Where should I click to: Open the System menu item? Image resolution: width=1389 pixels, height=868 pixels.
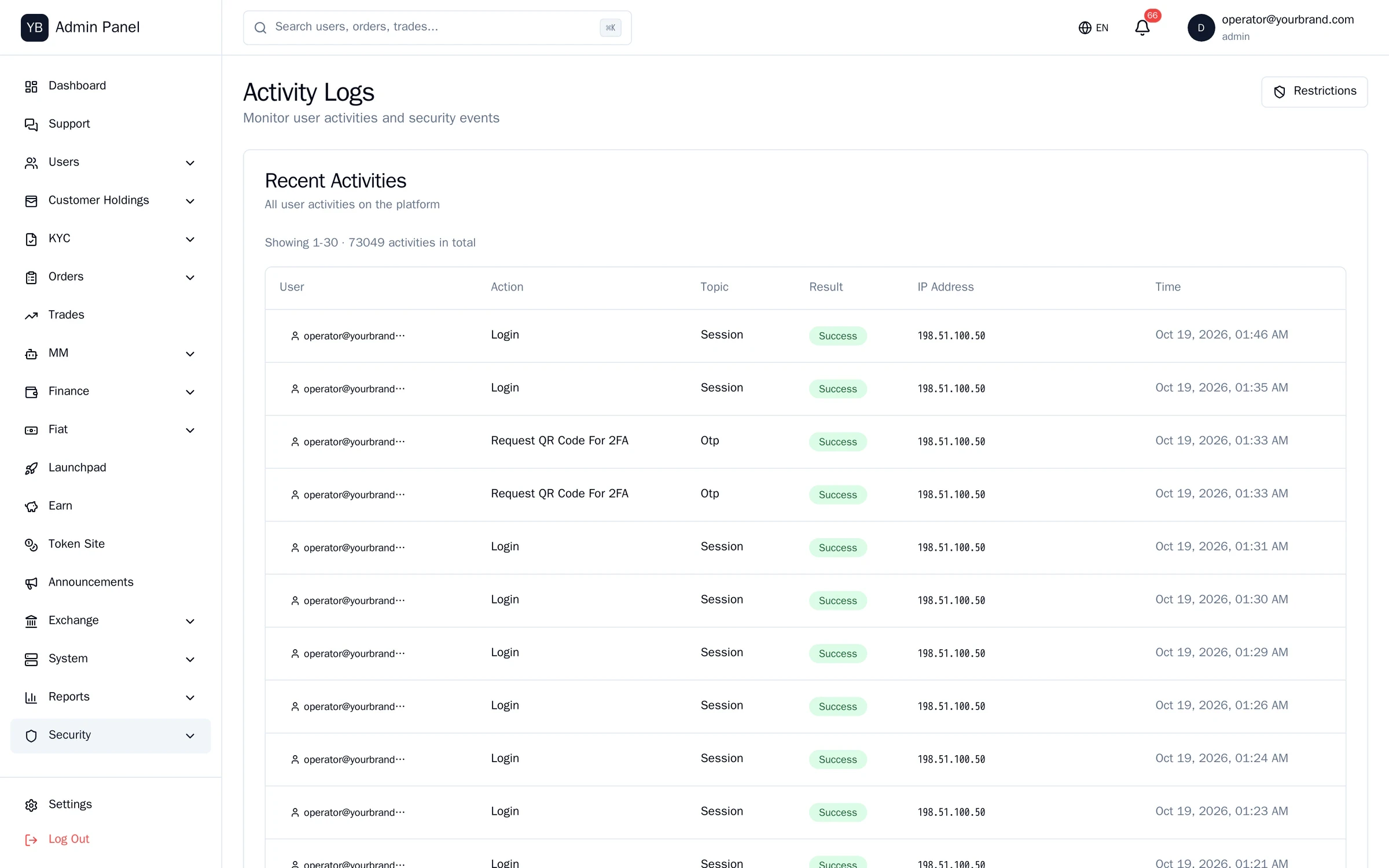111,660
